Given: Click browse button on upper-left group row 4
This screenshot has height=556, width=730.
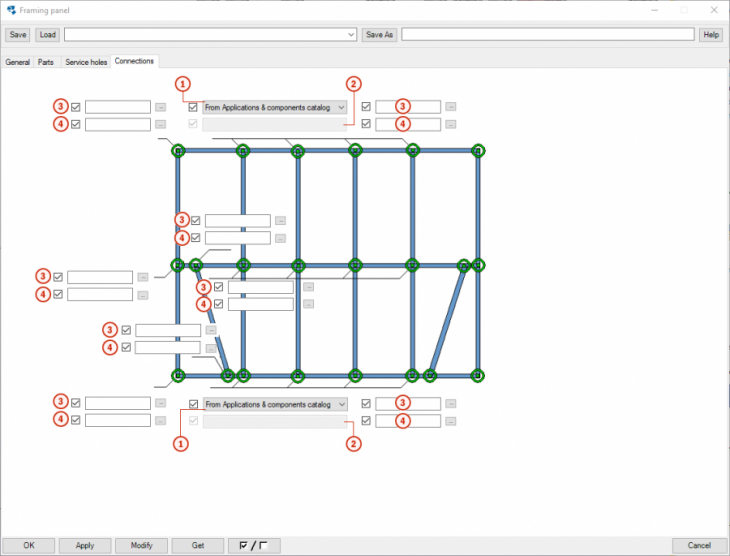Looking at the screenshot, I should pos(160,124).
